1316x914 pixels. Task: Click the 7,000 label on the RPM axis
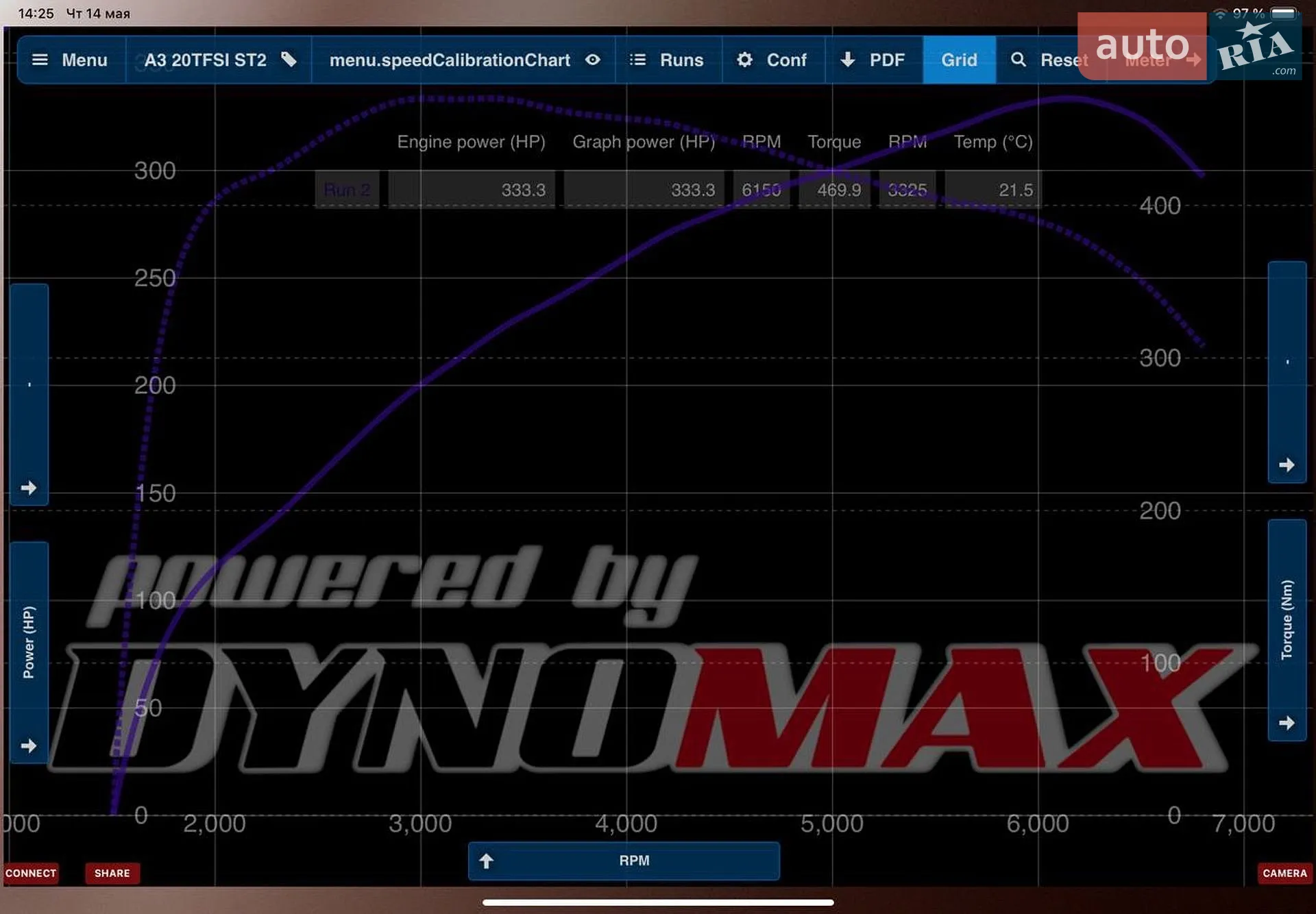click(x=1244, y=824)
